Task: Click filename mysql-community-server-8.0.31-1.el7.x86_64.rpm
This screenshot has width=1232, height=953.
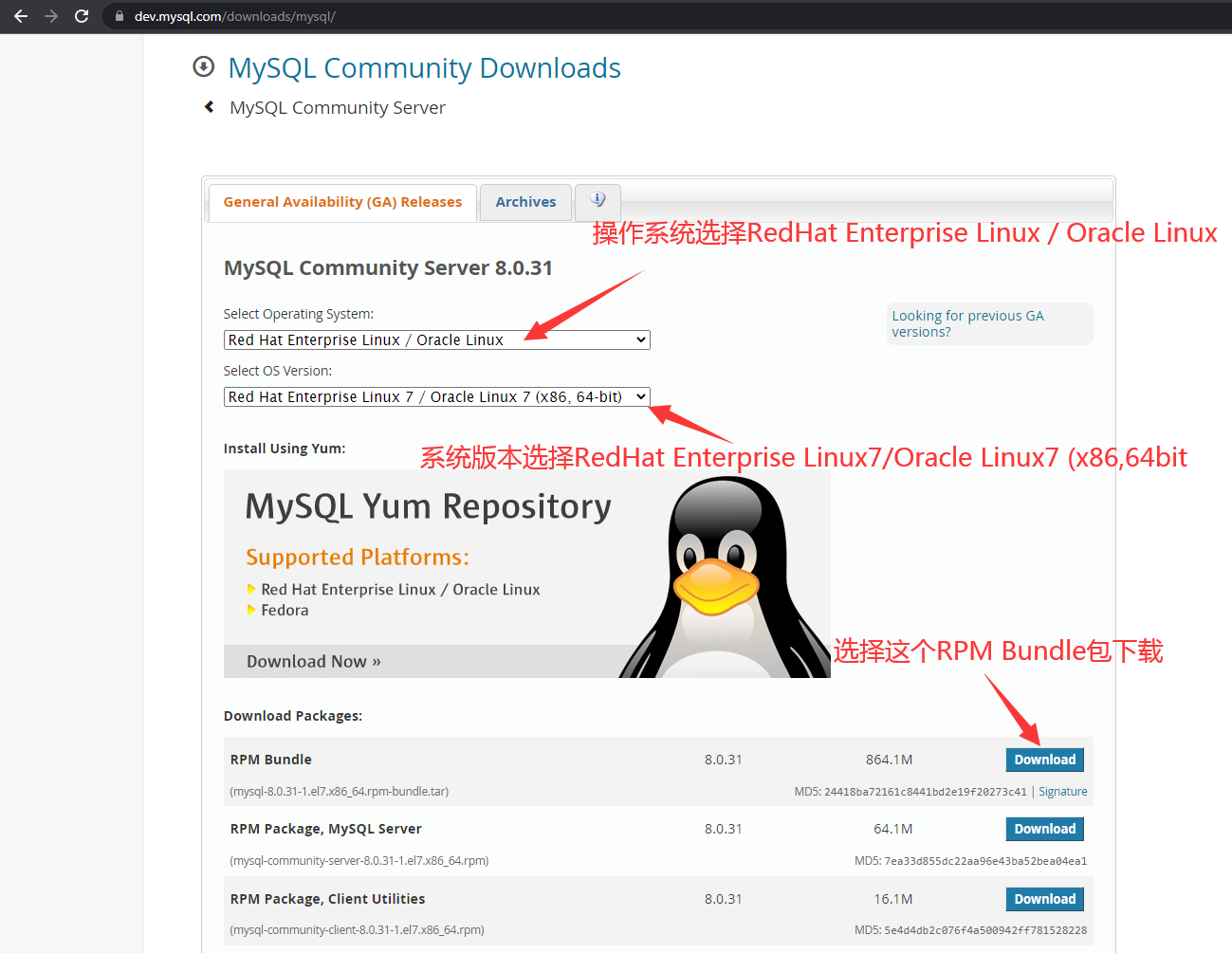Action: (359, 861)
